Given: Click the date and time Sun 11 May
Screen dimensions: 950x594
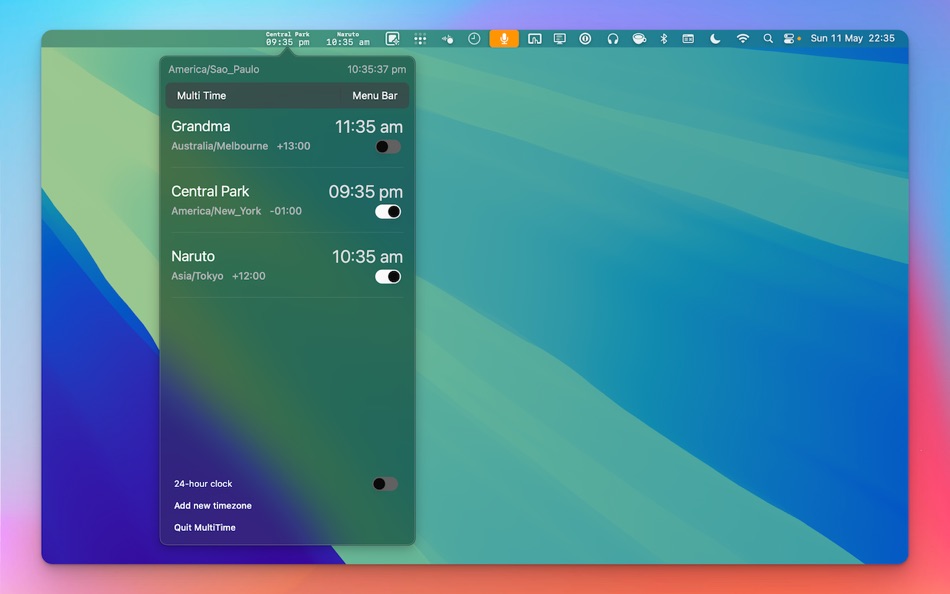Looking at the screenshot, I should click(852, 38).
